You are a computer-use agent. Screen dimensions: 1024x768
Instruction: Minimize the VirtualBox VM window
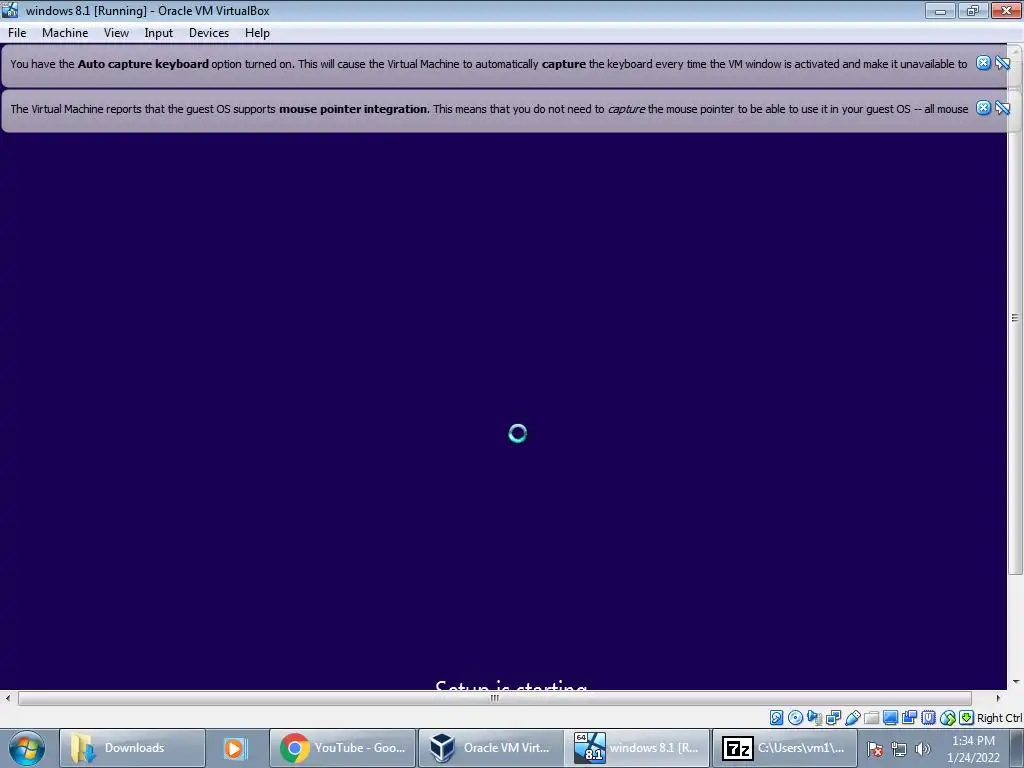(940, 10)
